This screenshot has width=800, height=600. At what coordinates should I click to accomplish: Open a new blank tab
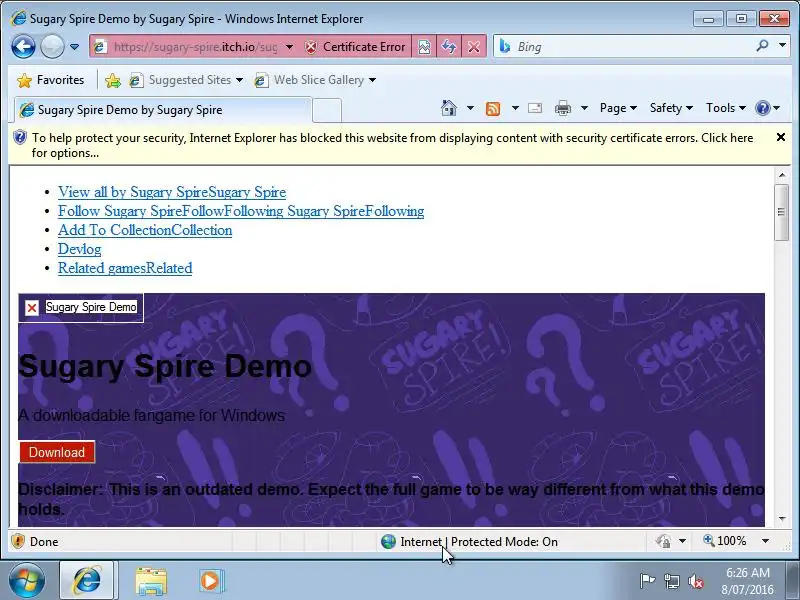(x=327, y=110)
